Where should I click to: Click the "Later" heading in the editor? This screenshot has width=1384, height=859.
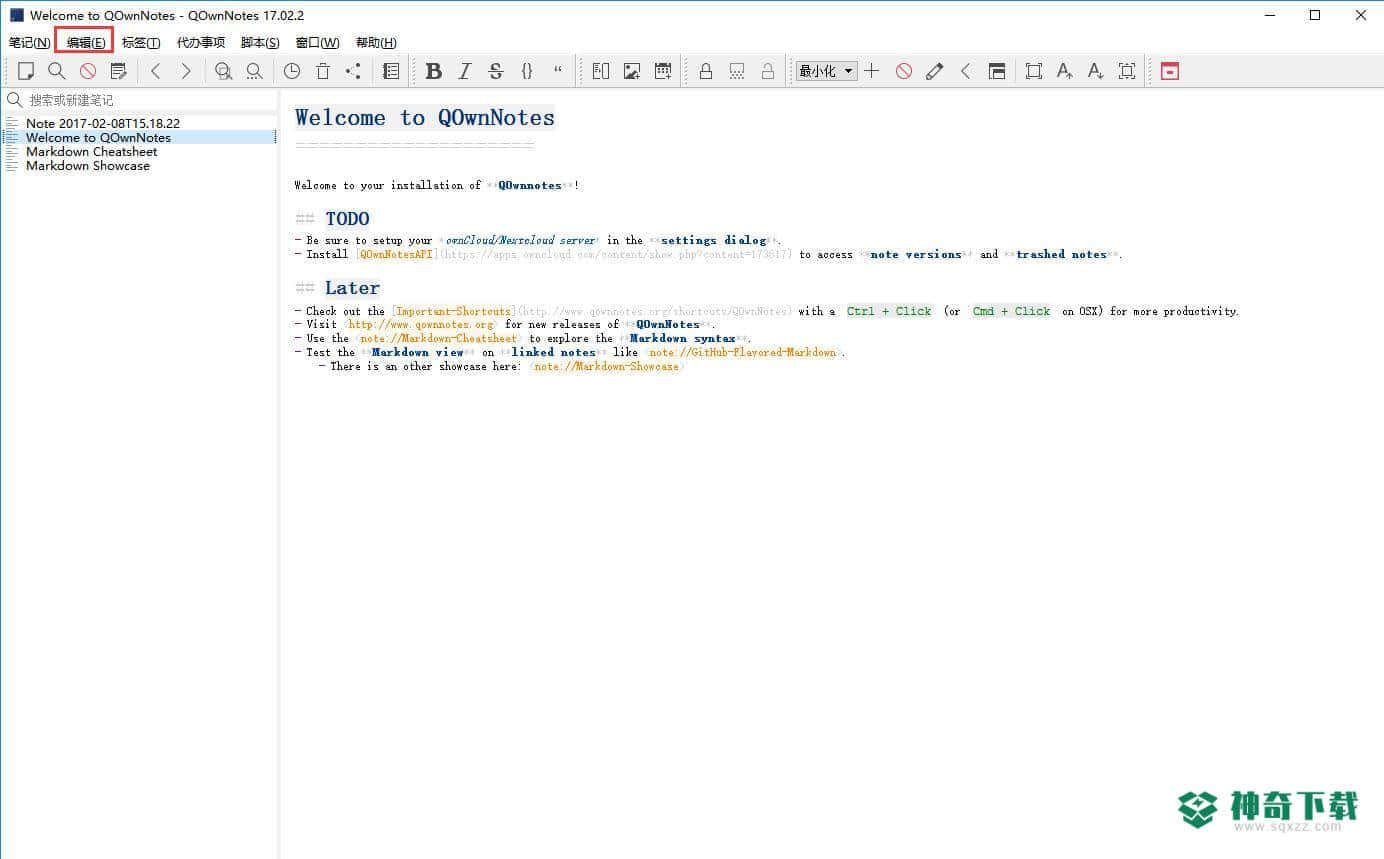tap(352, 288)
